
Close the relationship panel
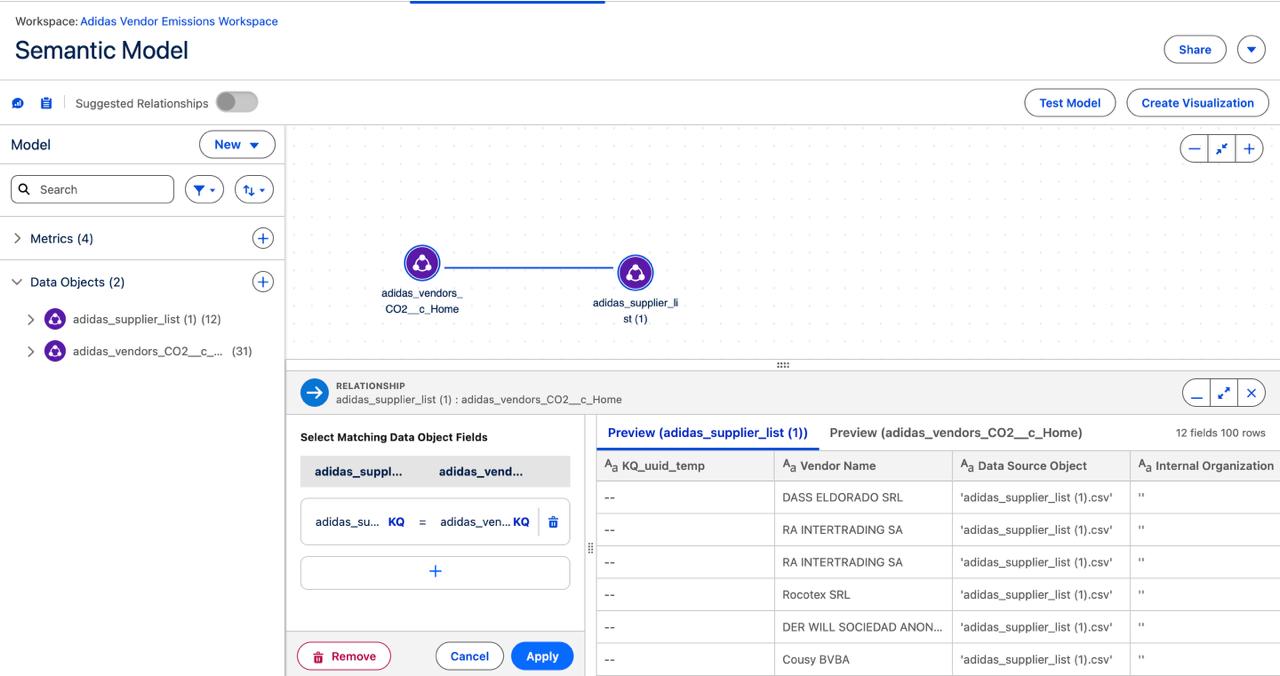(x=1251, y=393)
